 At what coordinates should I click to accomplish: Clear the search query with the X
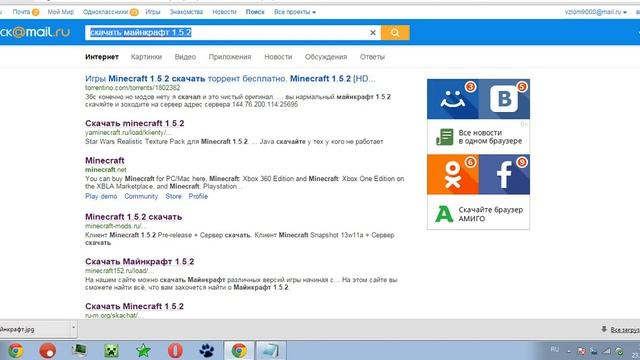click(373, 33)
